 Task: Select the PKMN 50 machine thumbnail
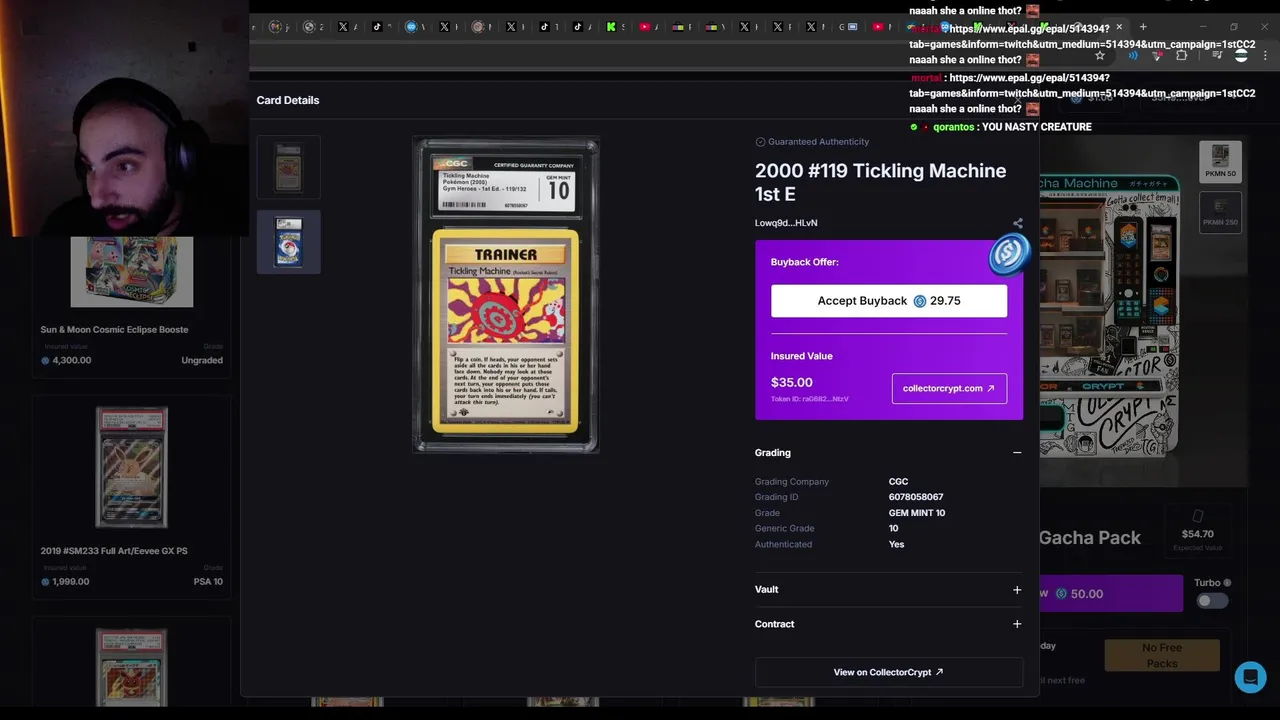click(x=1220, y=160)
